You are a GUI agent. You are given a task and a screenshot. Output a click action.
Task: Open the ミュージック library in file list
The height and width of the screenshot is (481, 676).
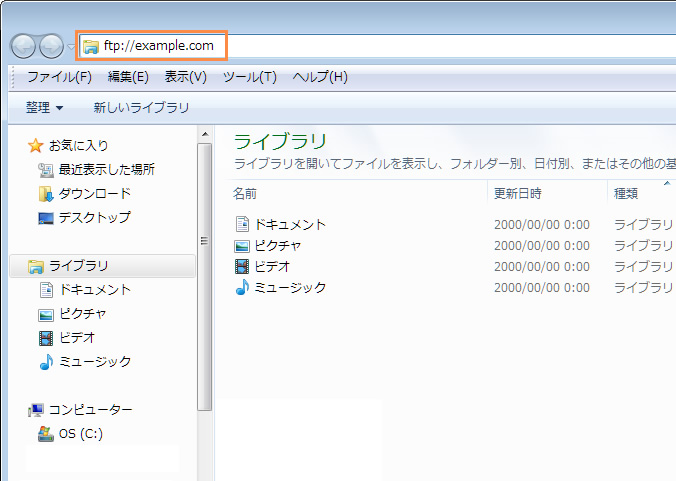click(x=289, y=288)
